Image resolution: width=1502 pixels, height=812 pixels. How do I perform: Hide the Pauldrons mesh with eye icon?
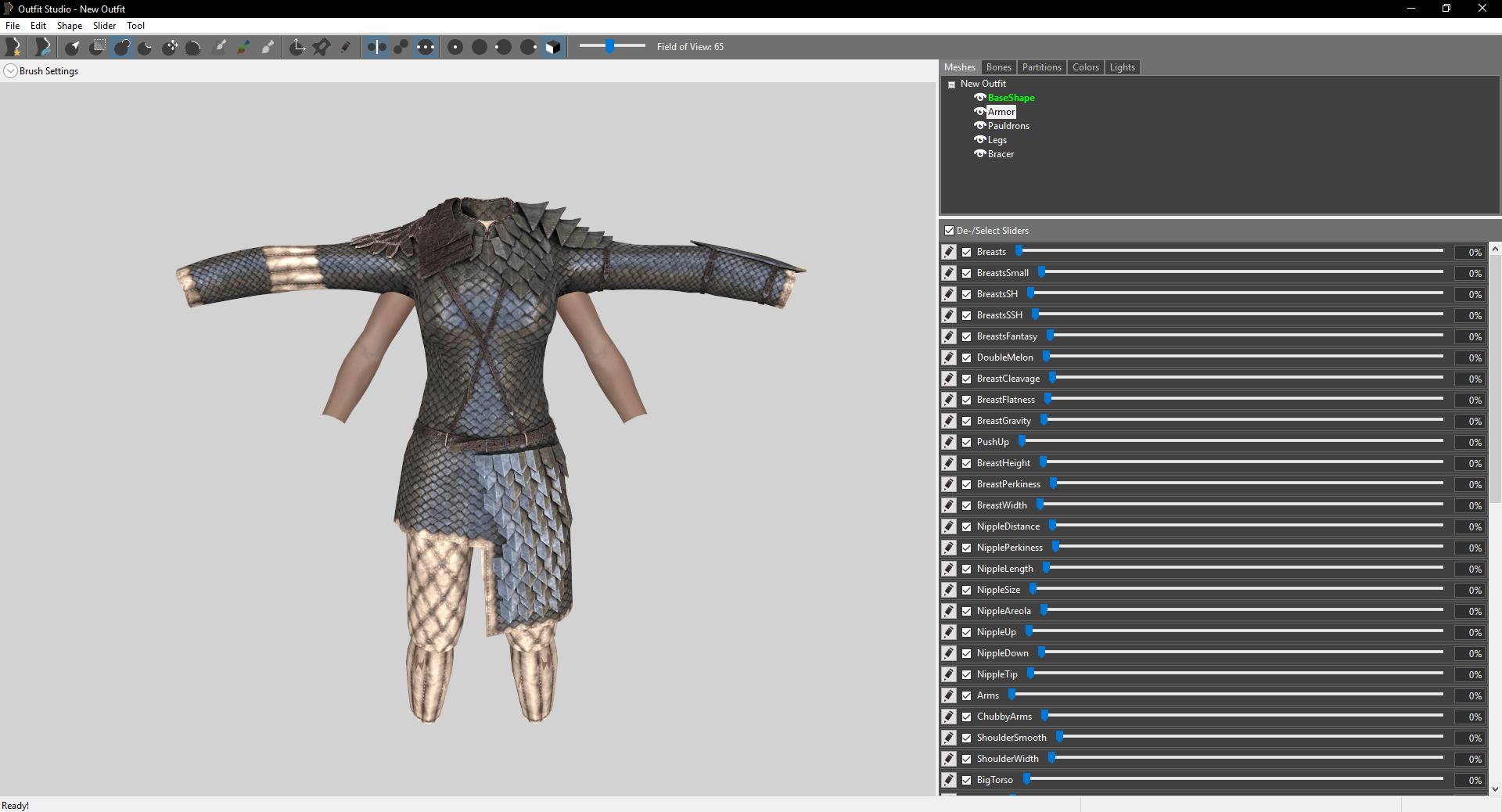979,126
